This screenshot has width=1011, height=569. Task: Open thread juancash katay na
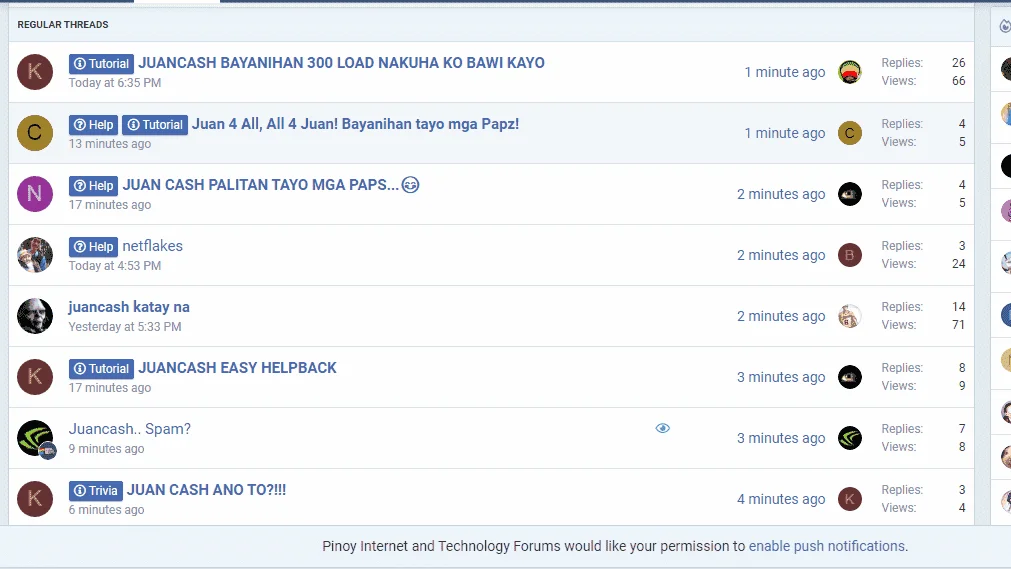[x=129, y=307]
